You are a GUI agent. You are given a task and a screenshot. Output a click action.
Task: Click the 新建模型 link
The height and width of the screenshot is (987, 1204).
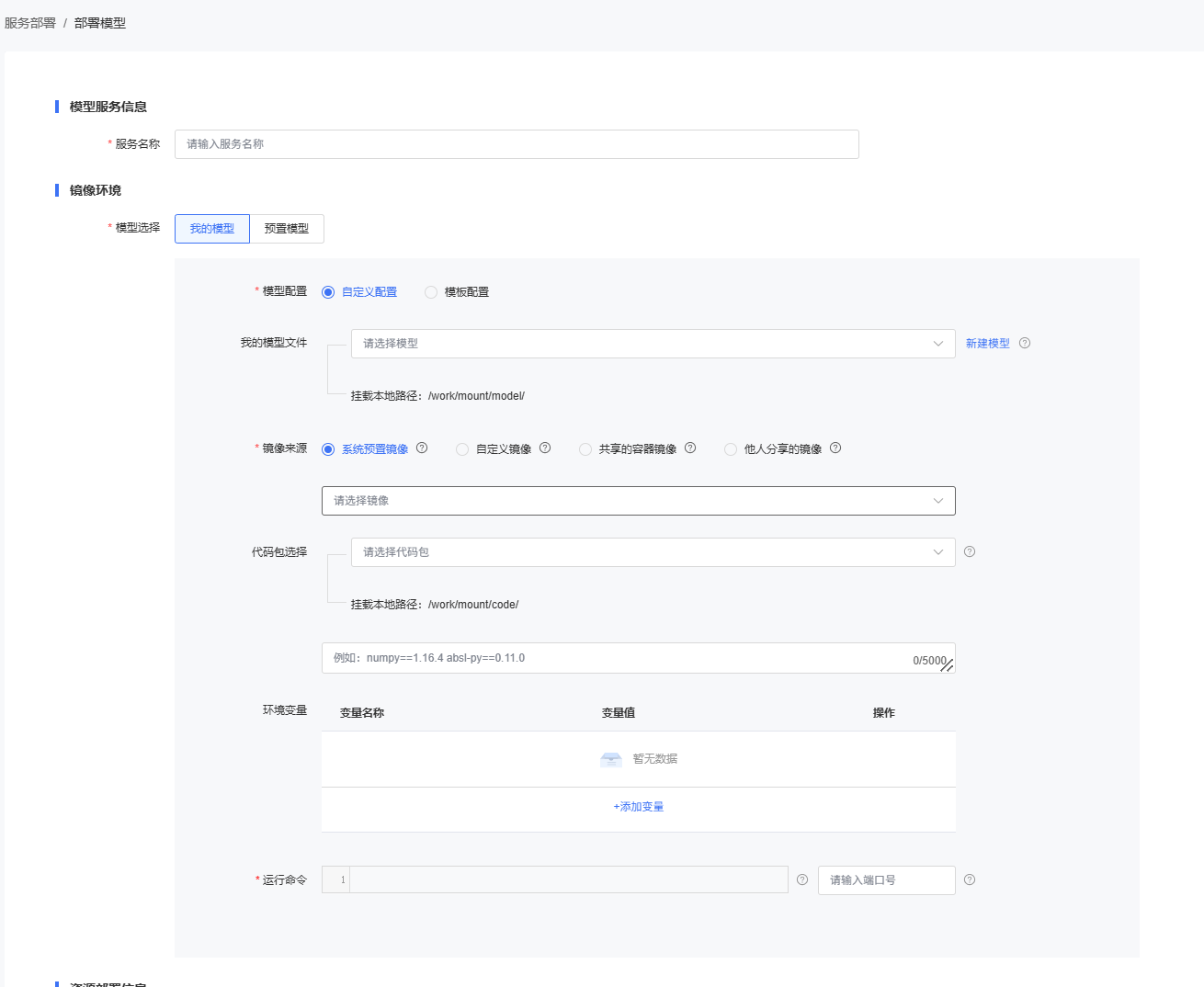click(x=987, y=344)
